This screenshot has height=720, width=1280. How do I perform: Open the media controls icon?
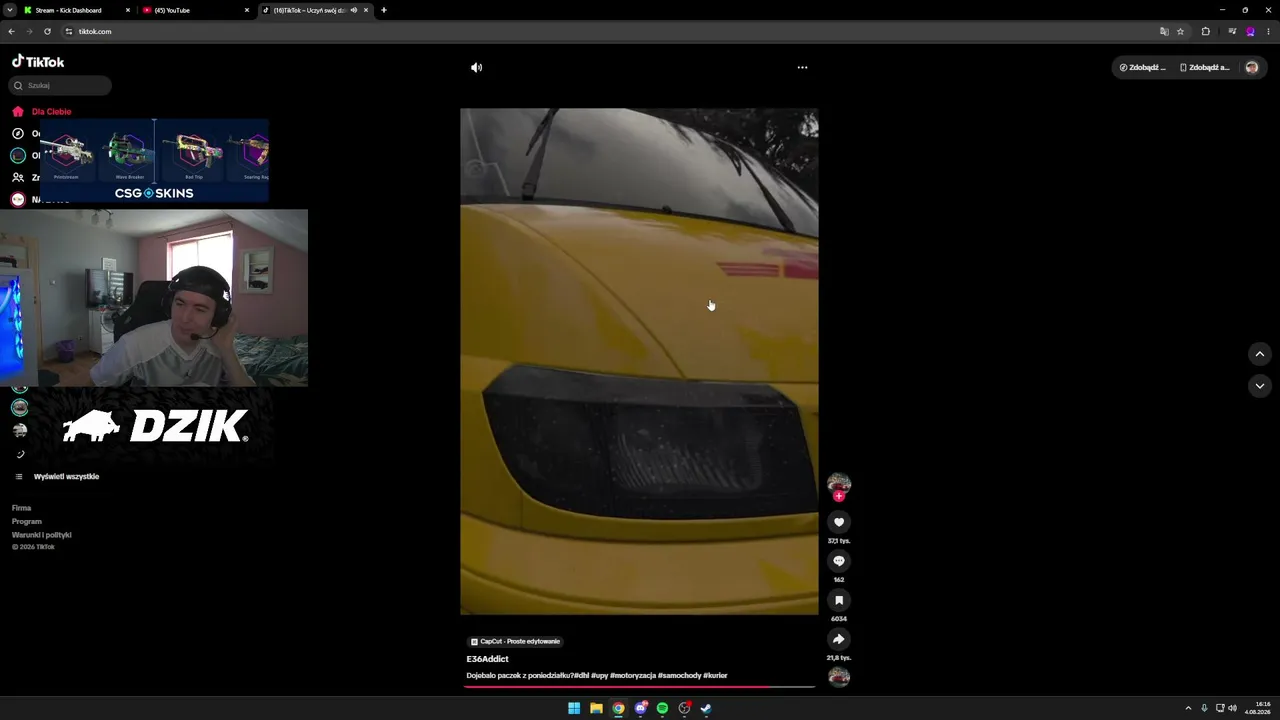pos(1232,31)
